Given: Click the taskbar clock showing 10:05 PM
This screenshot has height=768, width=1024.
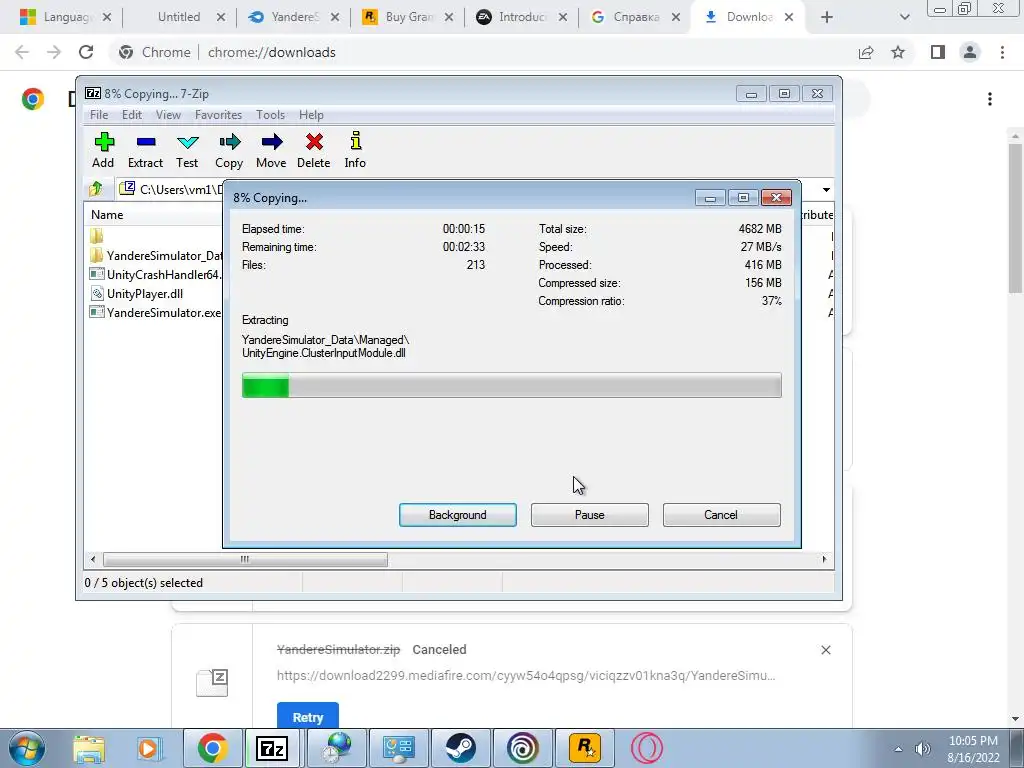Looking at the screenshot, I should point(973,748).
